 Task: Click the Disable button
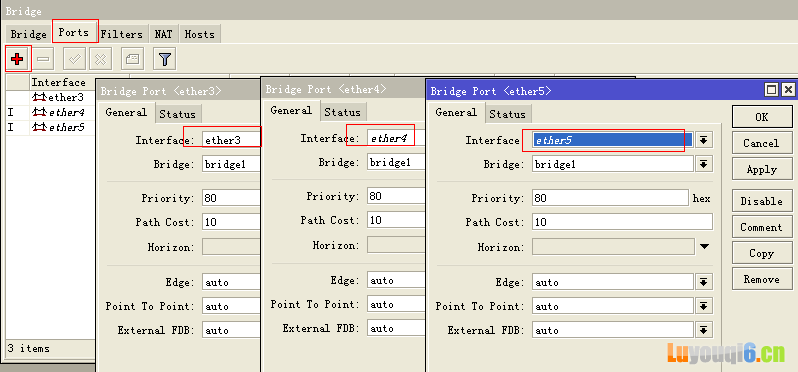pyautogui.click(x=762, y=201)
